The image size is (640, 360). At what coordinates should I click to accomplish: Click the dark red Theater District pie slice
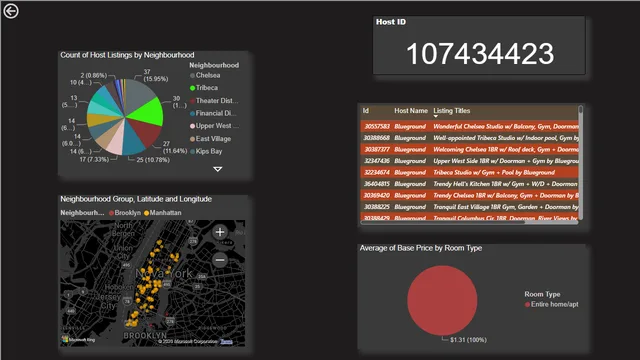point(145,132)
